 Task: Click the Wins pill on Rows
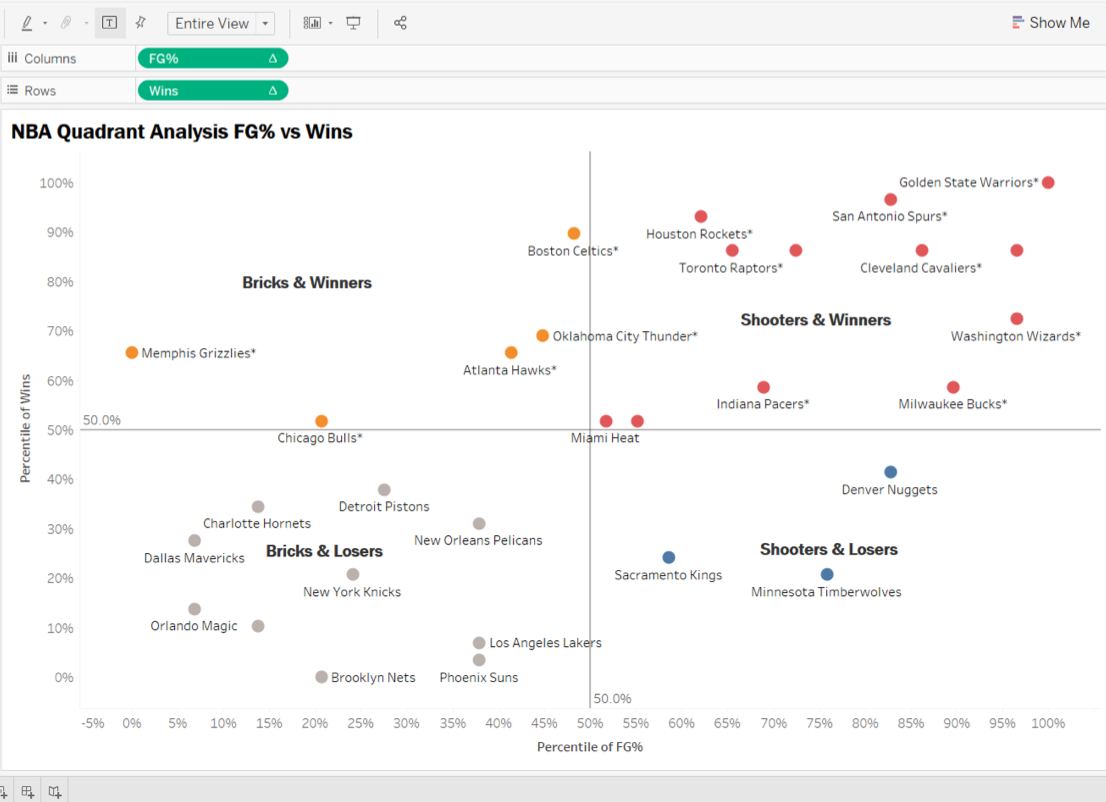click(200, 90)
